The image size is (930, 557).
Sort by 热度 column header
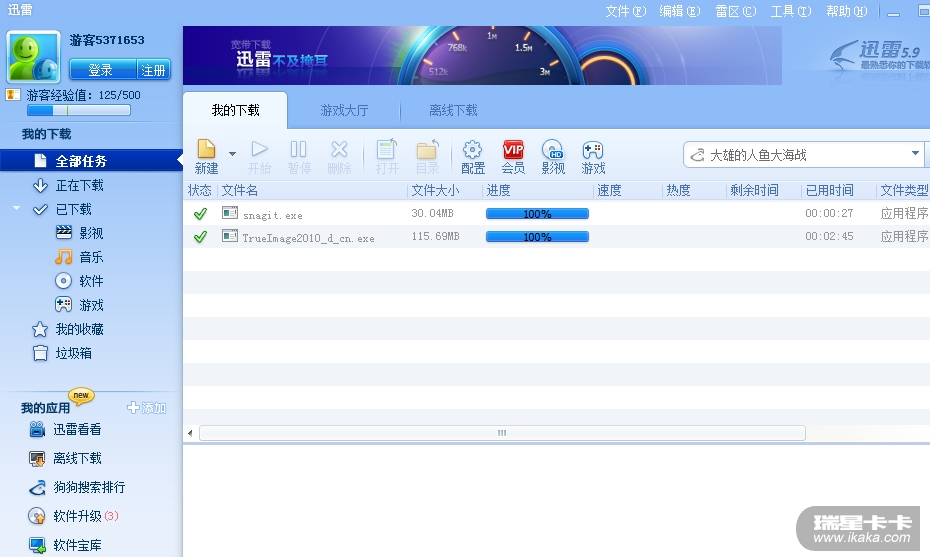pyautogui.click(x=678, y=190)
